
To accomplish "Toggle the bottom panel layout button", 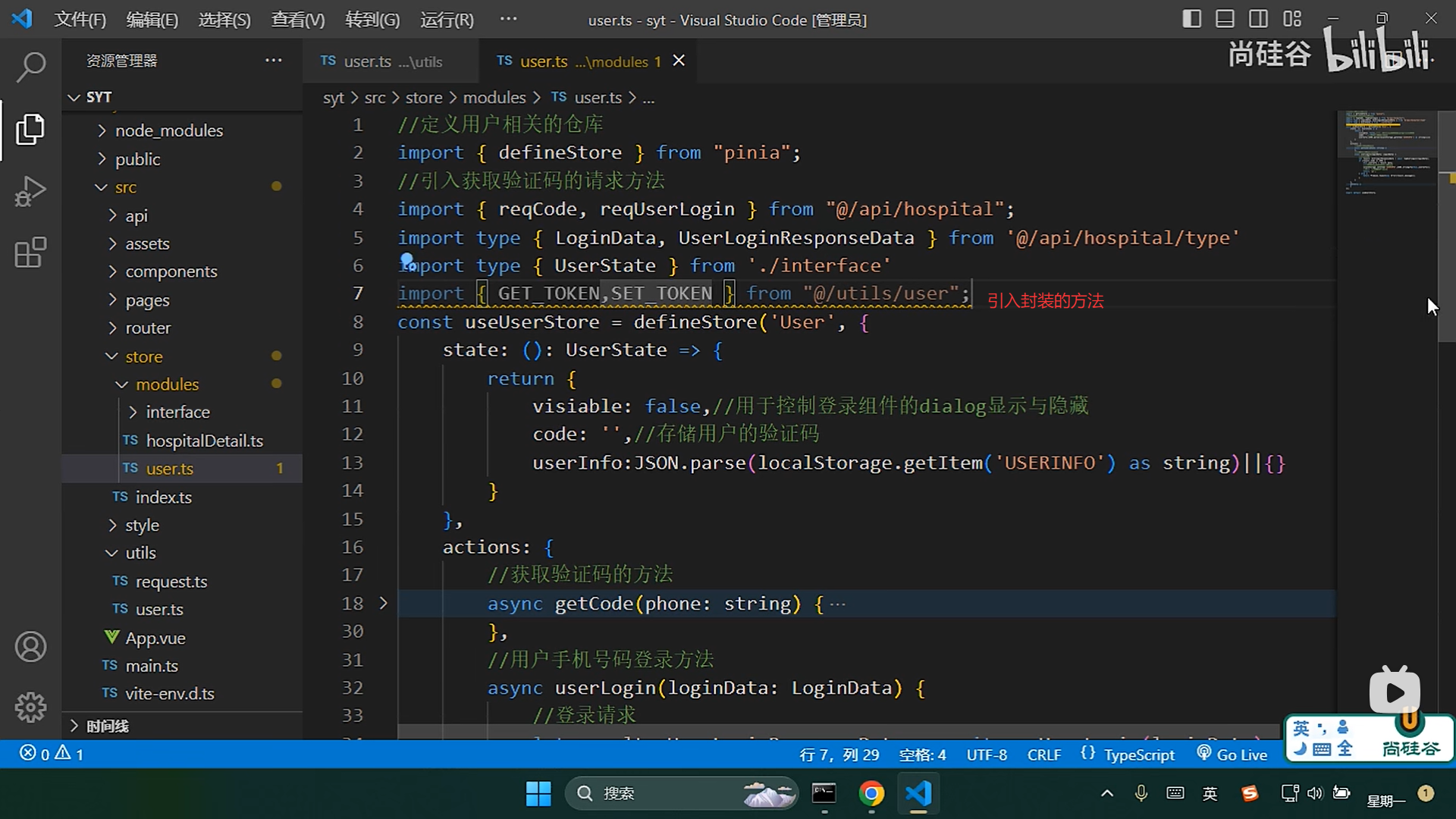I will pyautogui.click(x=1225, y=19).
